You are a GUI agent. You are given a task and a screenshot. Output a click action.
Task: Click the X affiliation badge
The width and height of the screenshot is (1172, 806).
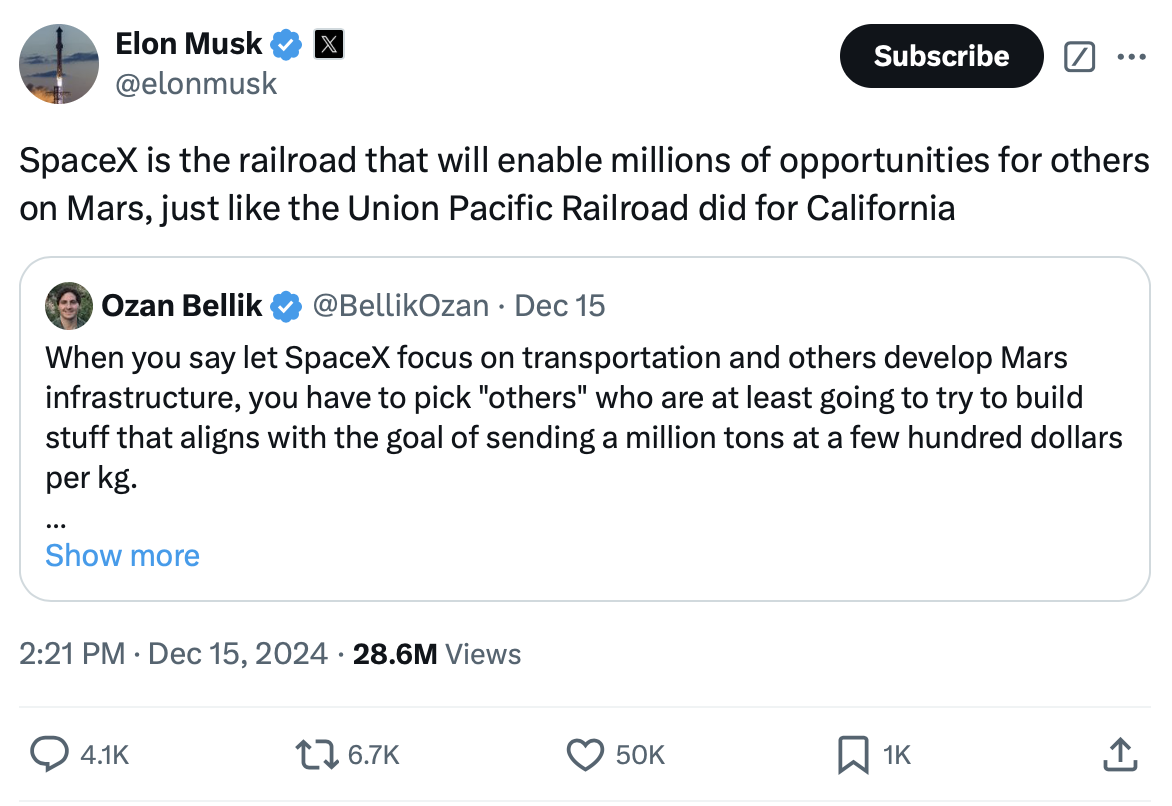pos(329,44)
